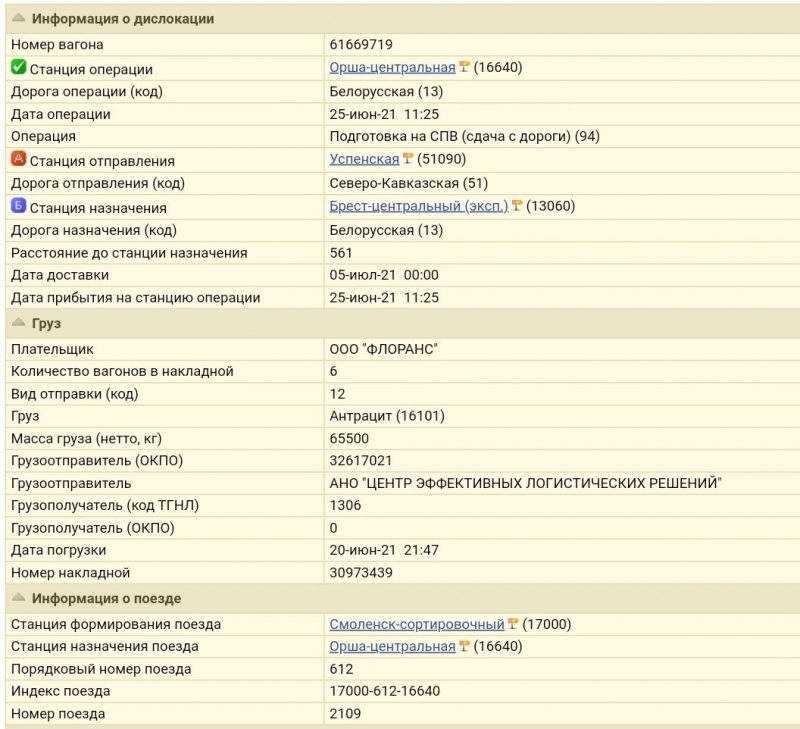This screenshot has height=729, width=800.
Task: Click red A icon beside Станция отправления
Action: pyautogui.click(x=18, y=159)
